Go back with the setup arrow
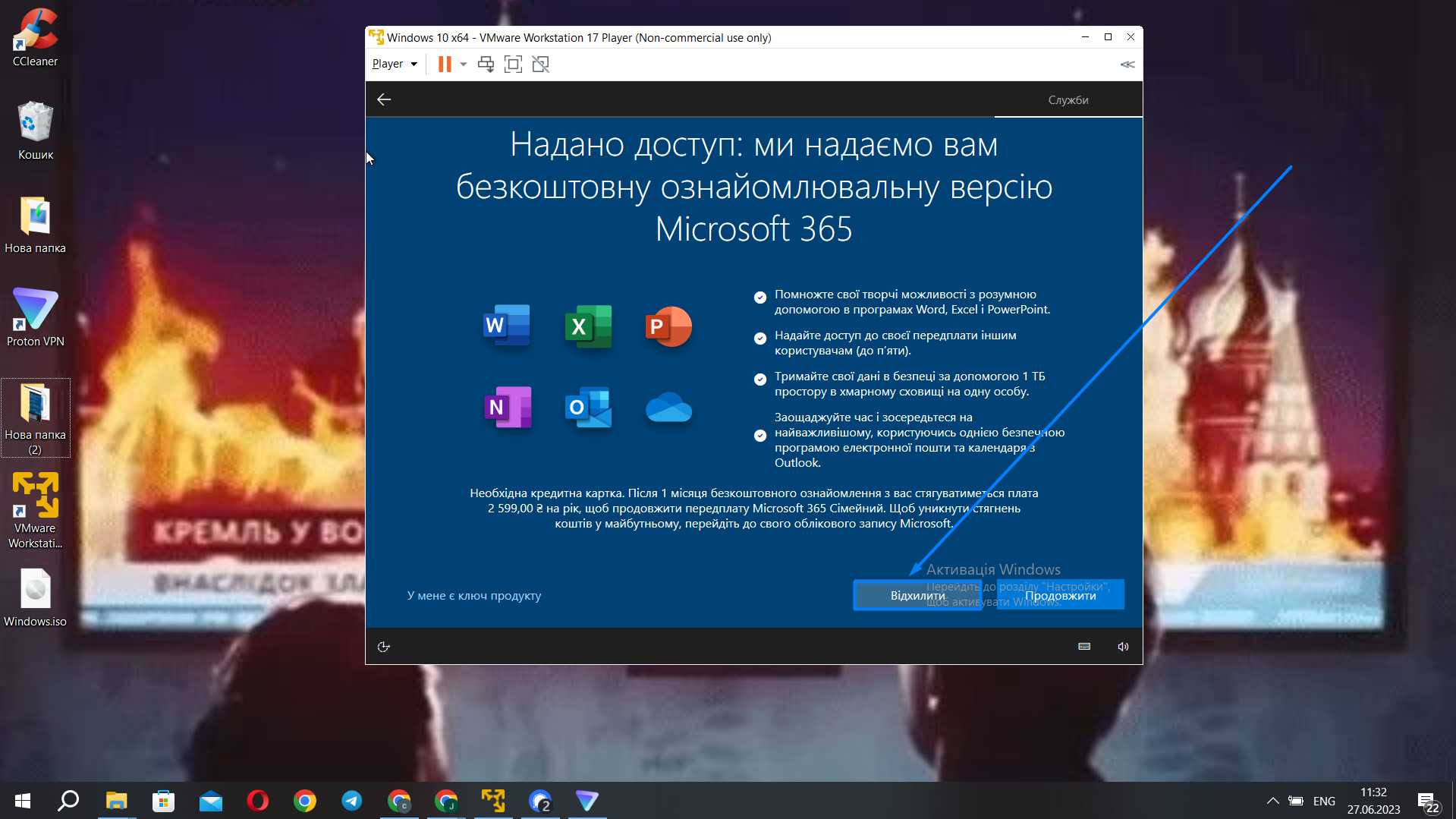This screenshot has width=1456, height=819. click(384, 99)
